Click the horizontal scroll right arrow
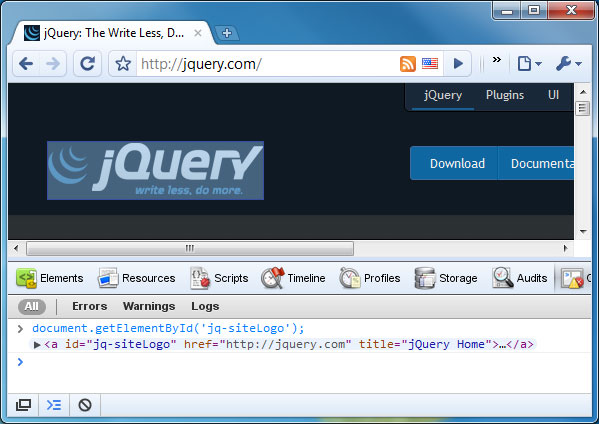This screenshot has height=424, width=599. coord(565,248)
